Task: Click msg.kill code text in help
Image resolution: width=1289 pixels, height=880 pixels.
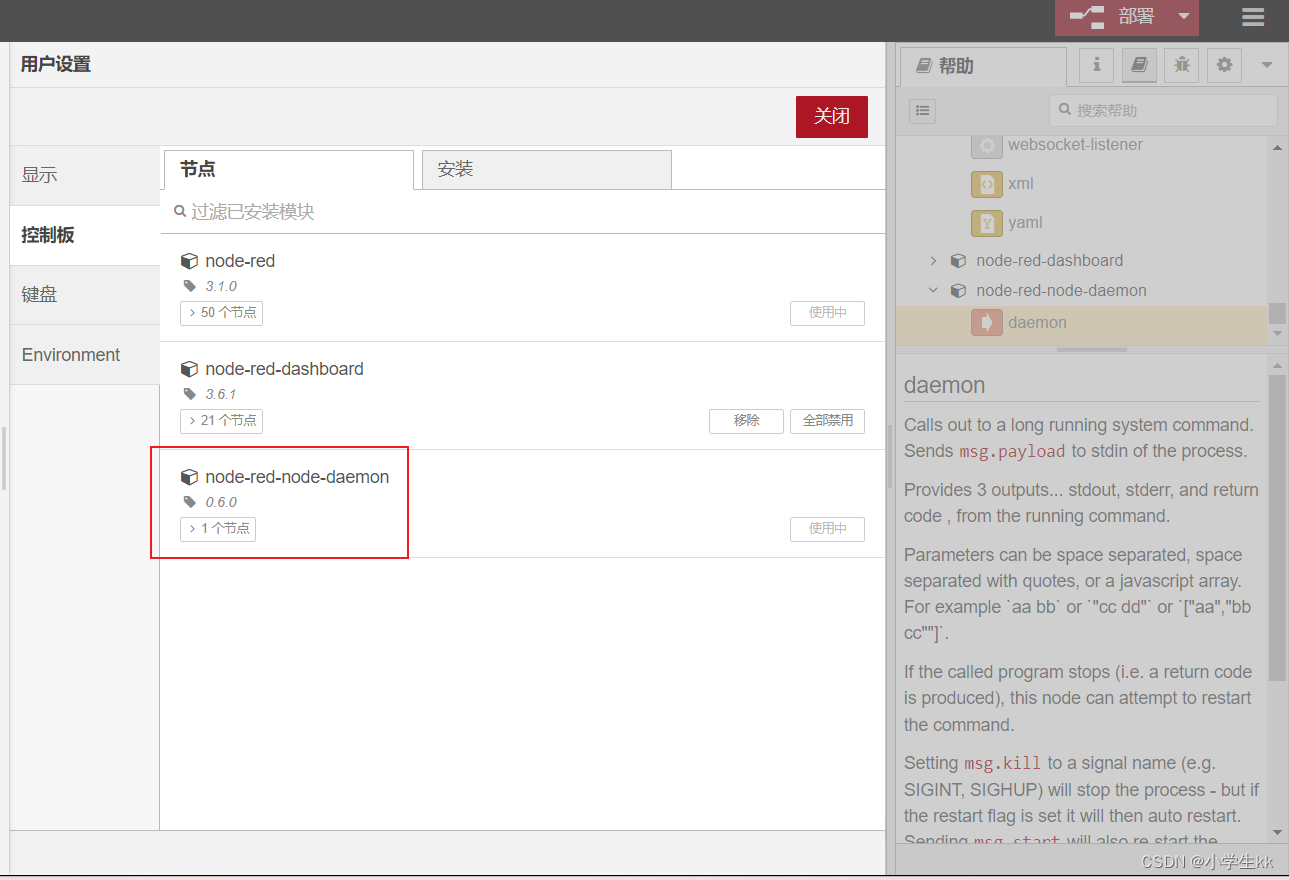Action: (1002, 764)
